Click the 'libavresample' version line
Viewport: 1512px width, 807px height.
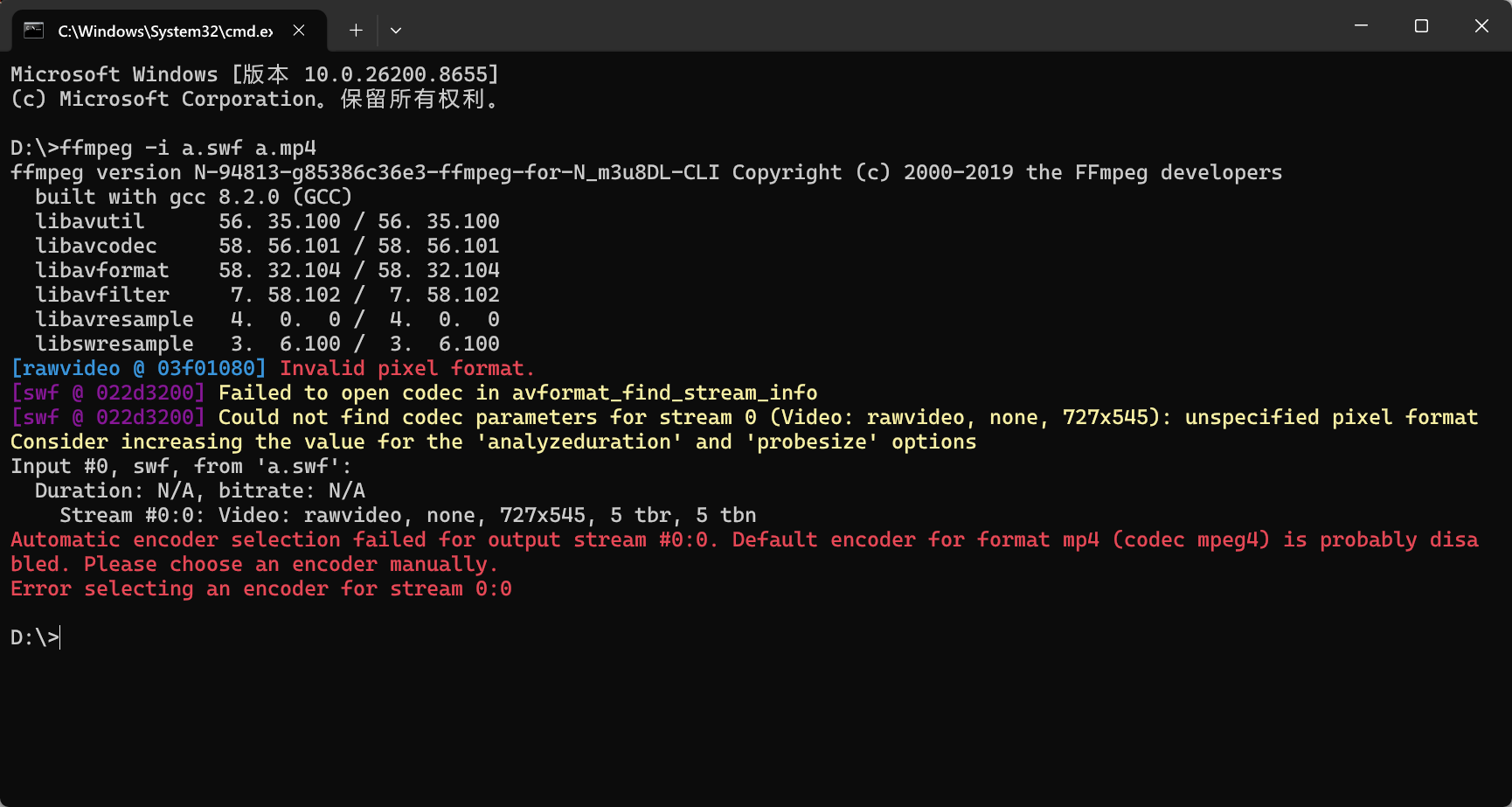(x=267, y=319)
